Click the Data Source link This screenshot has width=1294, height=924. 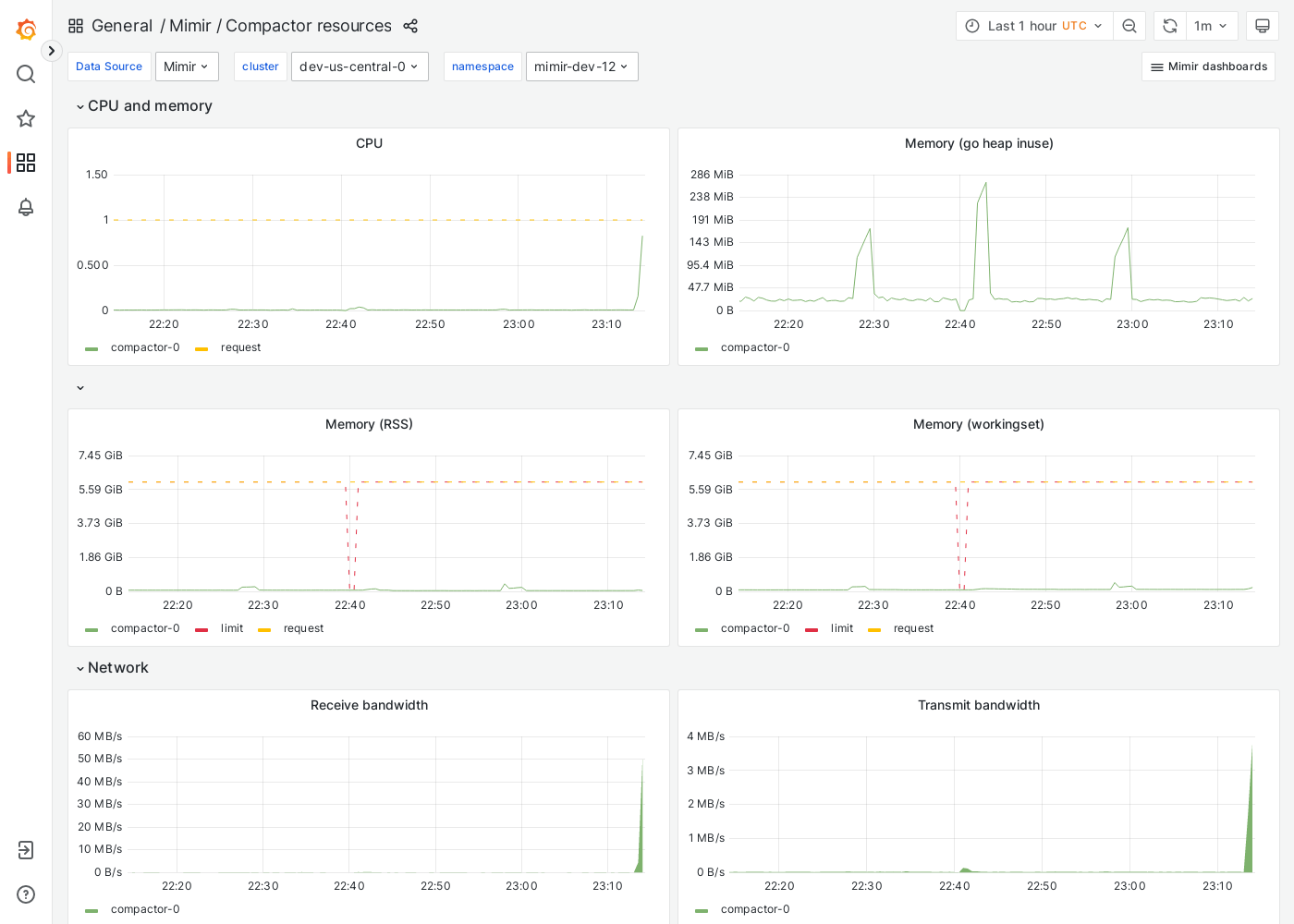109,66
